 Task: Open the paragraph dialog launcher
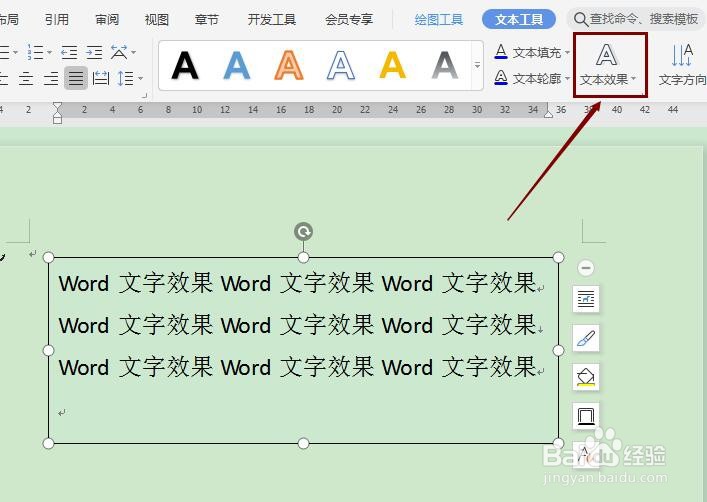(145, 96)
